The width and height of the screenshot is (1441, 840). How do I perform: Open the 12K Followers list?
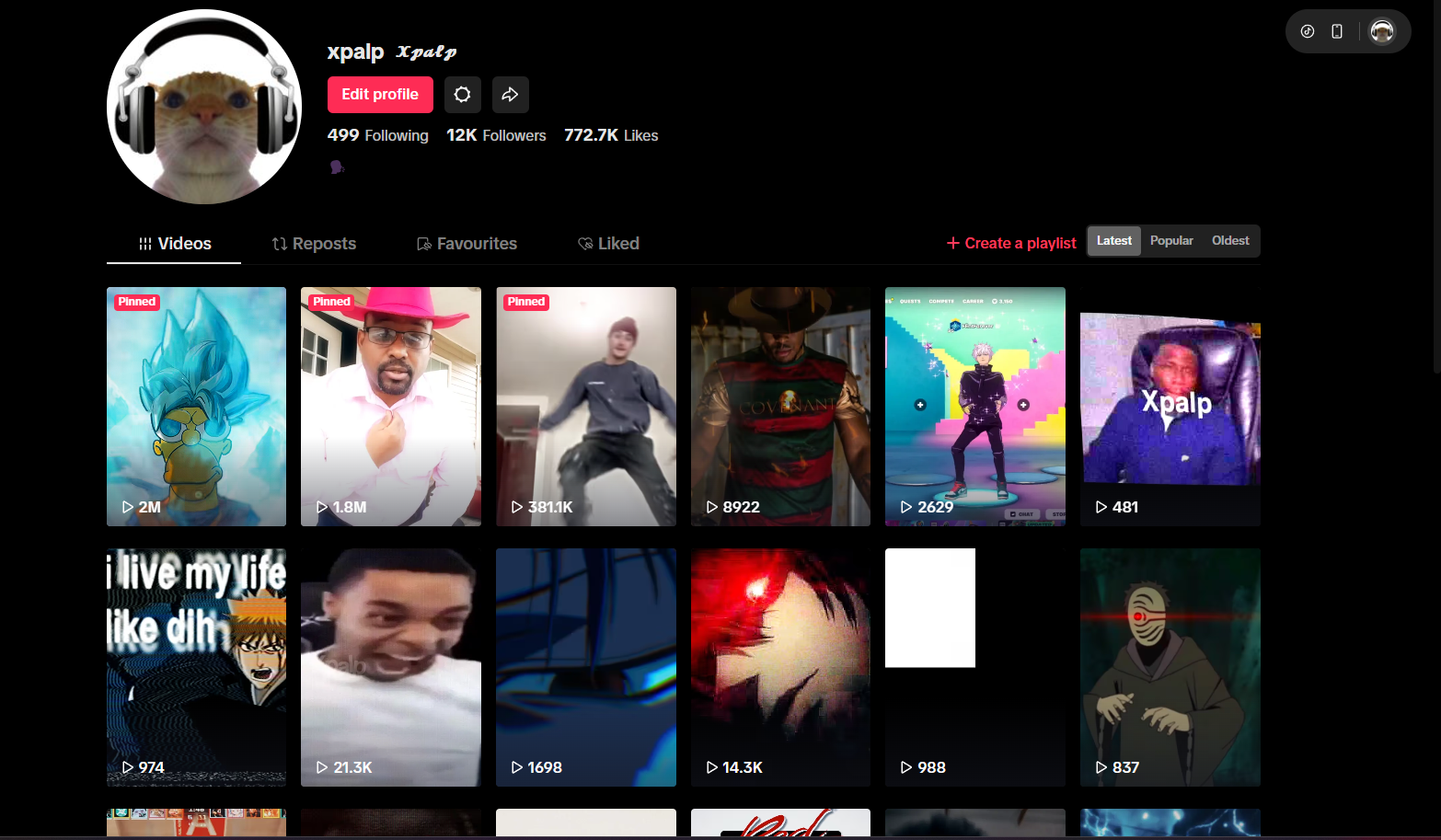tap(496, 135)
